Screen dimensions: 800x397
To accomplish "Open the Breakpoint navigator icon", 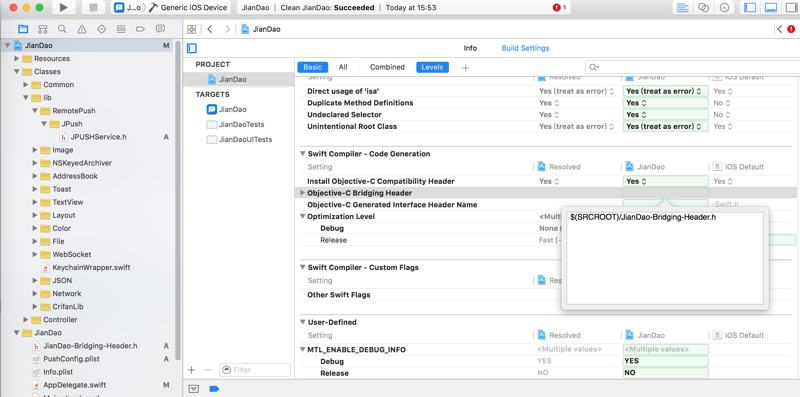I will (x=140, y=29).
